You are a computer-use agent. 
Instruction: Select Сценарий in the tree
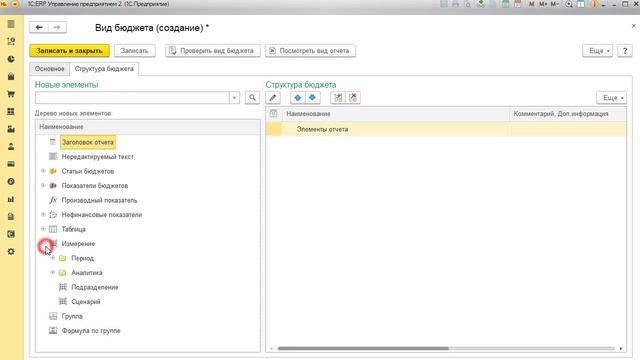click(x=86, y=302)
